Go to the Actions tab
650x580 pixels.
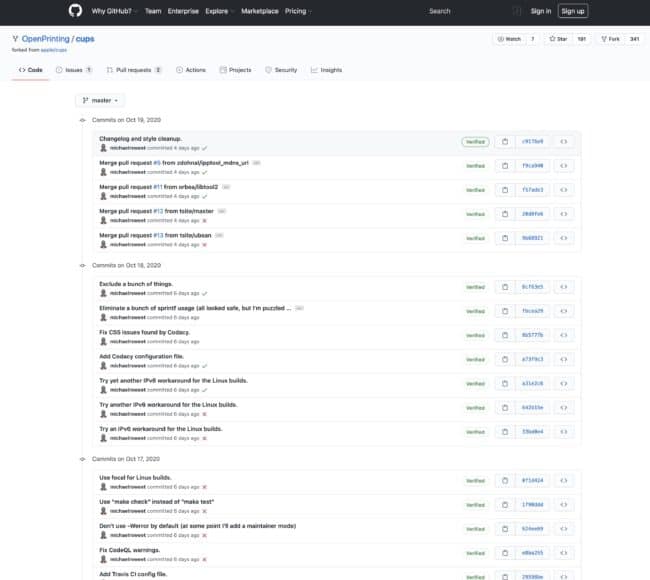click(x=191, y=70)
